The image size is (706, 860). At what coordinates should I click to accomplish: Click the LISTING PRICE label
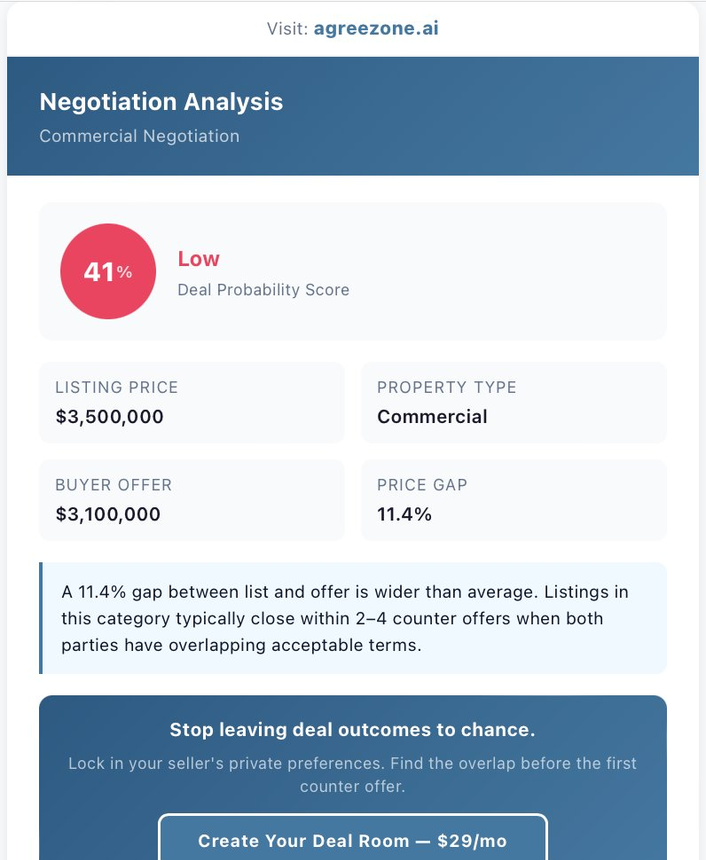[x=116, y=387]
